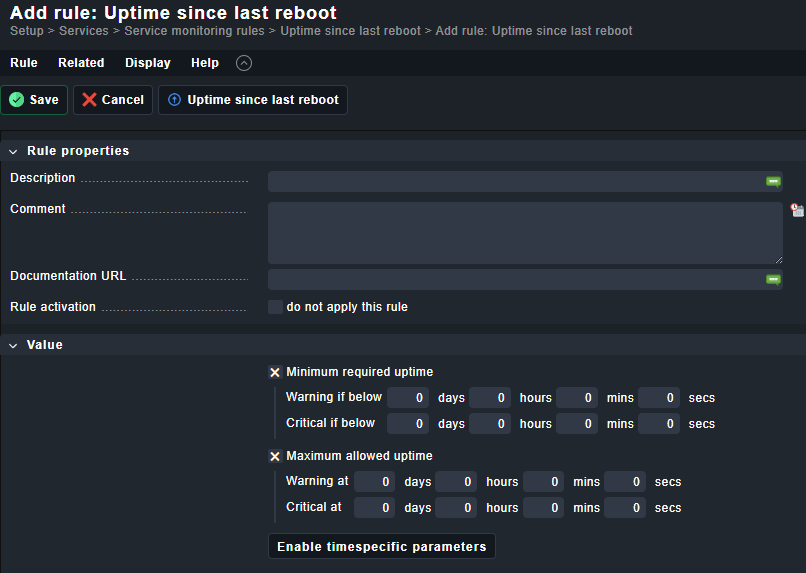Click the green Save checkmark icon
Image resolution: width=806 pixels, height=573 pixels.
[17, 100]
